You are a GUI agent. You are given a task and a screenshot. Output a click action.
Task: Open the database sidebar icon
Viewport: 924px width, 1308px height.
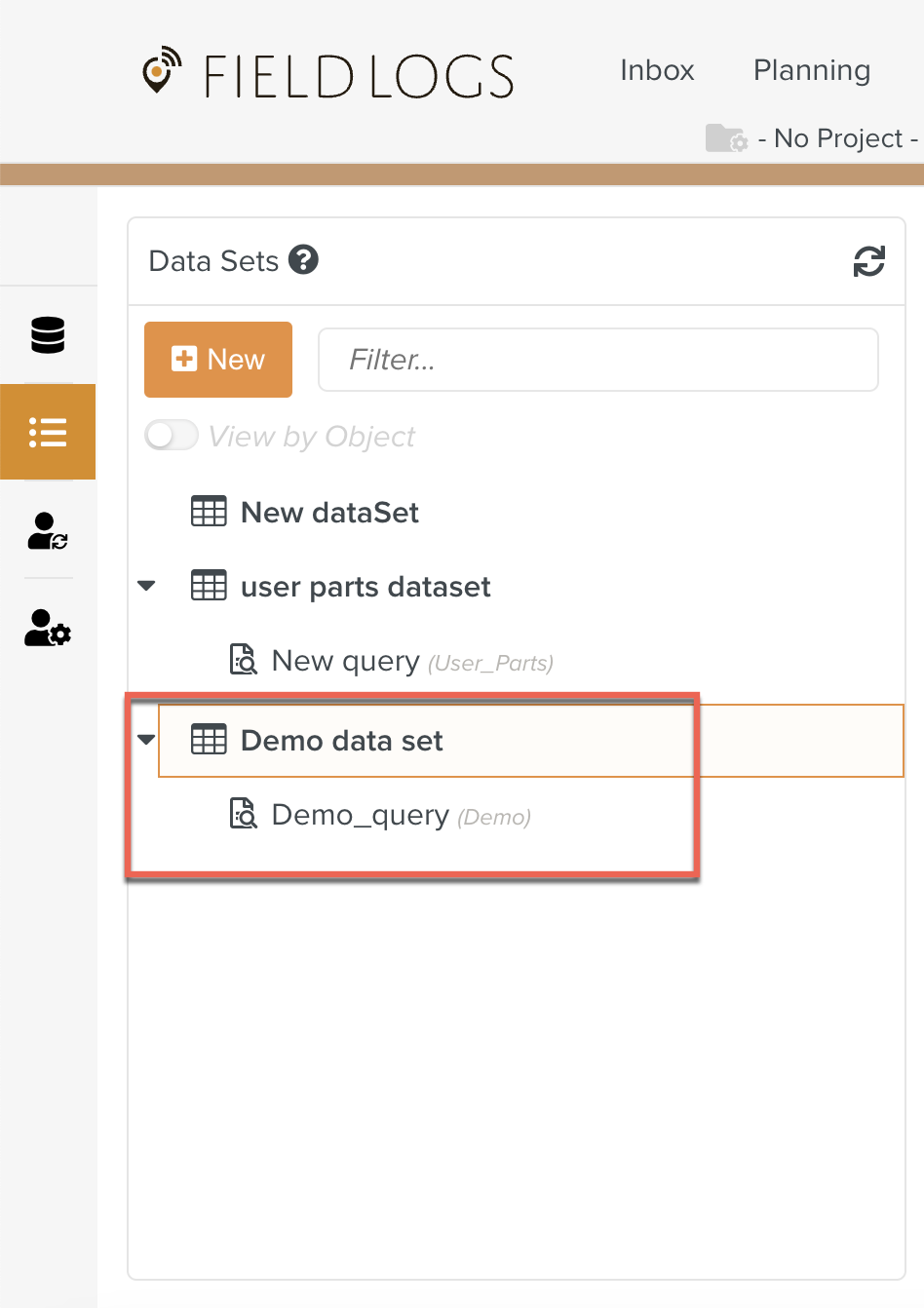pyautogui.click(x=48, y=334)
